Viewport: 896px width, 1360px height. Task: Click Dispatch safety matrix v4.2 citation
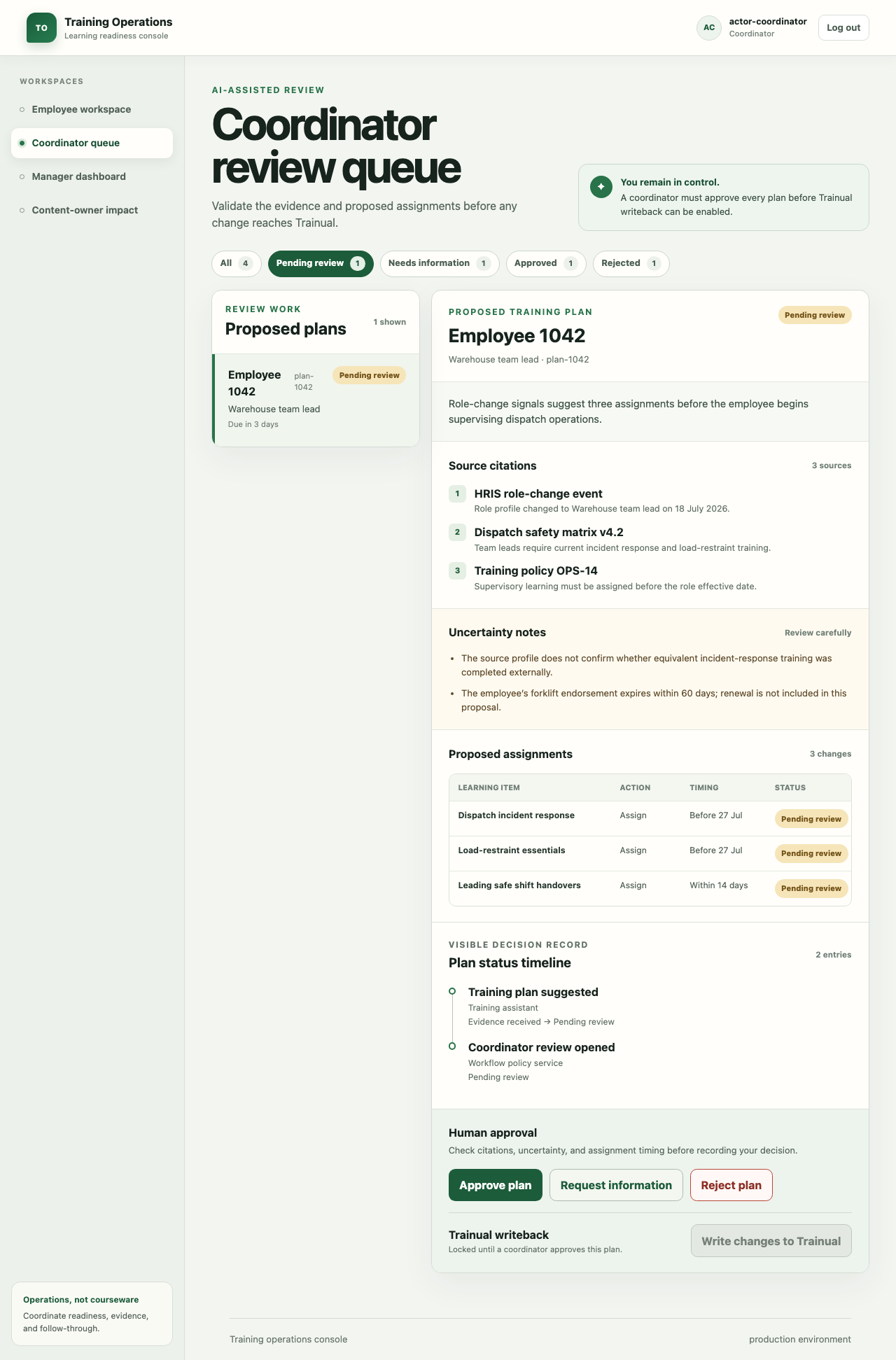coord(549,532)
